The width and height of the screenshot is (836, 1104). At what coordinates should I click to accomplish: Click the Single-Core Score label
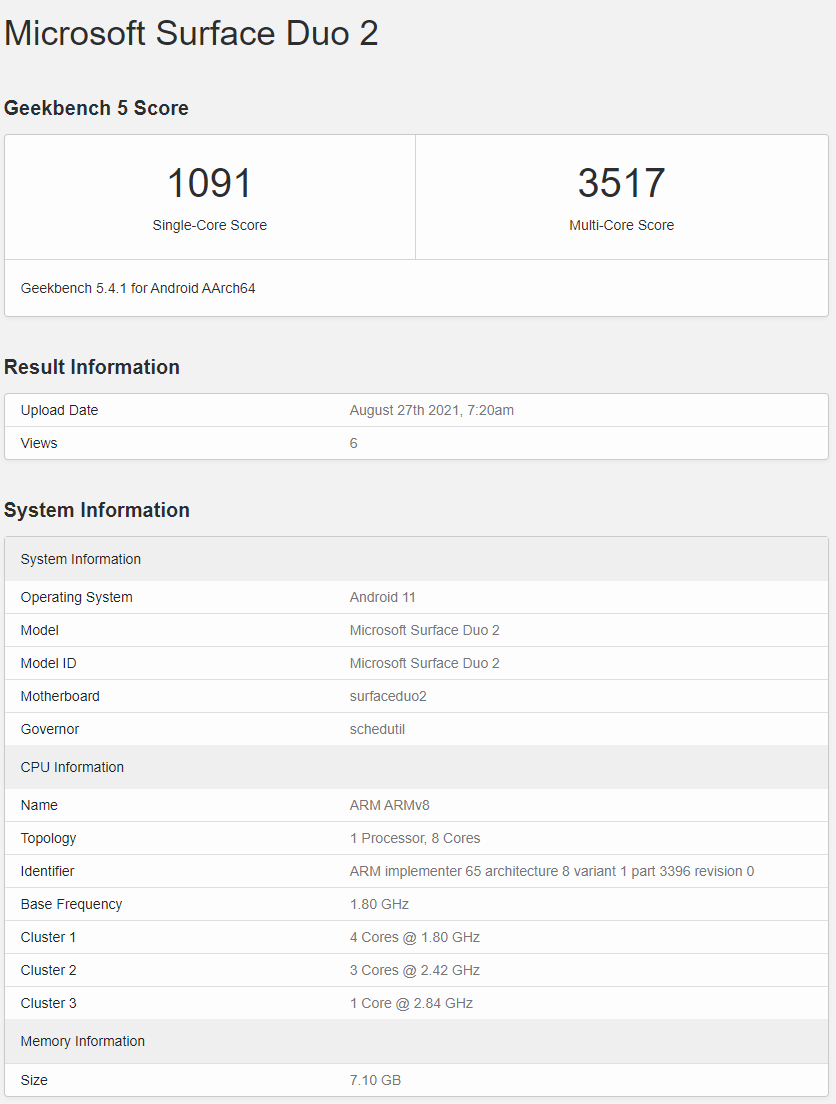click(209, 225)
